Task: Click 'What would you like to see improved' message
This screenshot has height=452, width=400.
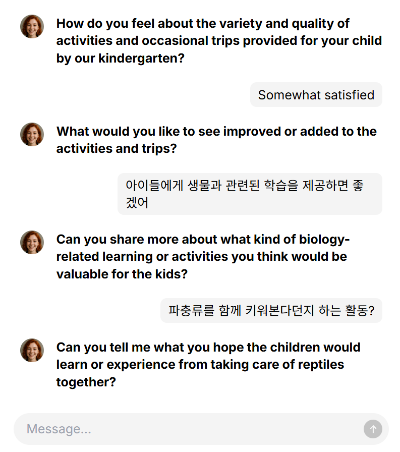Action: [216, 140]
